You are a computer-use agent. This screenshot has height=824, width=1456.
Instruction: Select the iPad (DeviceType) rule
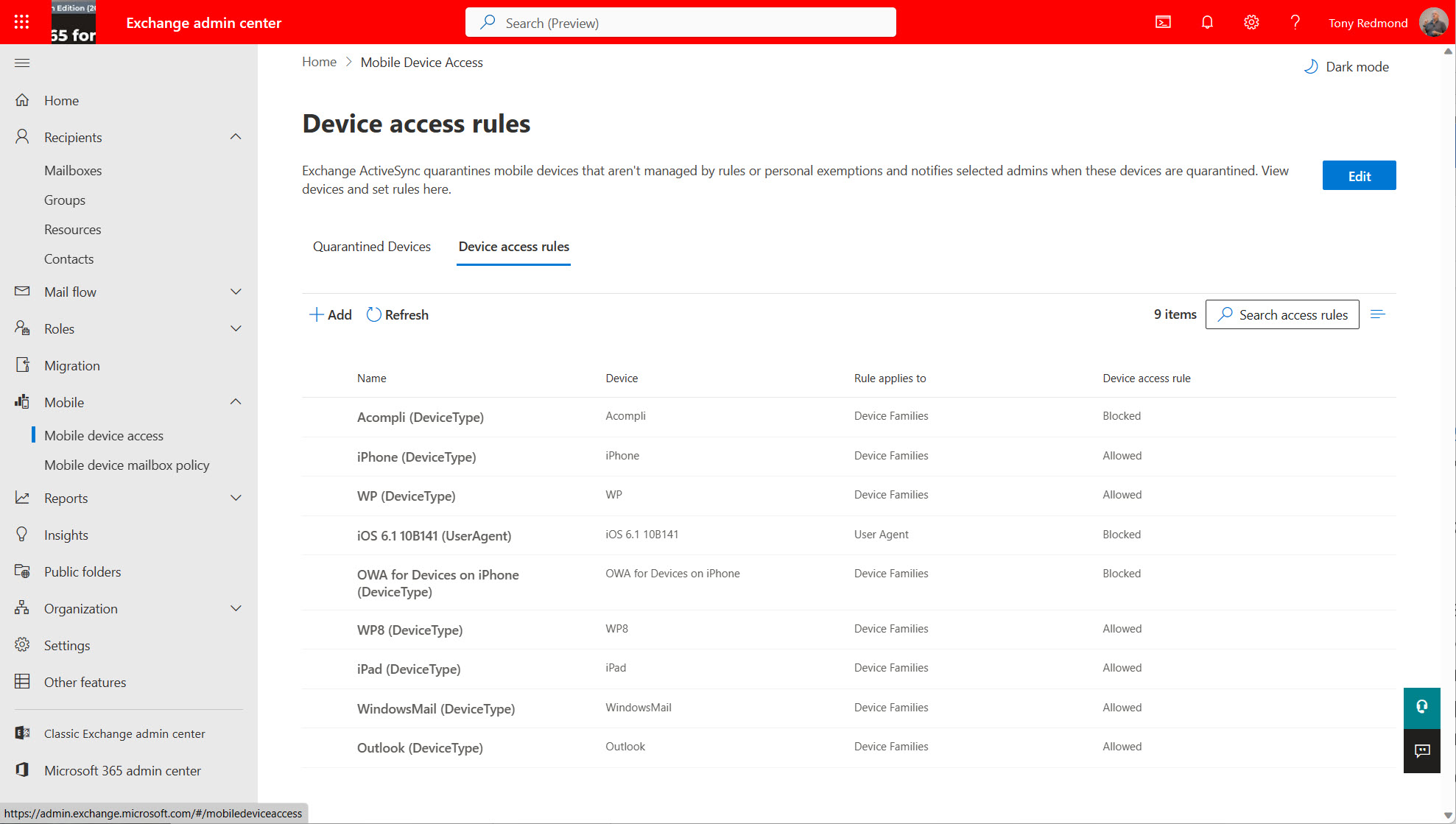(848, 669)
